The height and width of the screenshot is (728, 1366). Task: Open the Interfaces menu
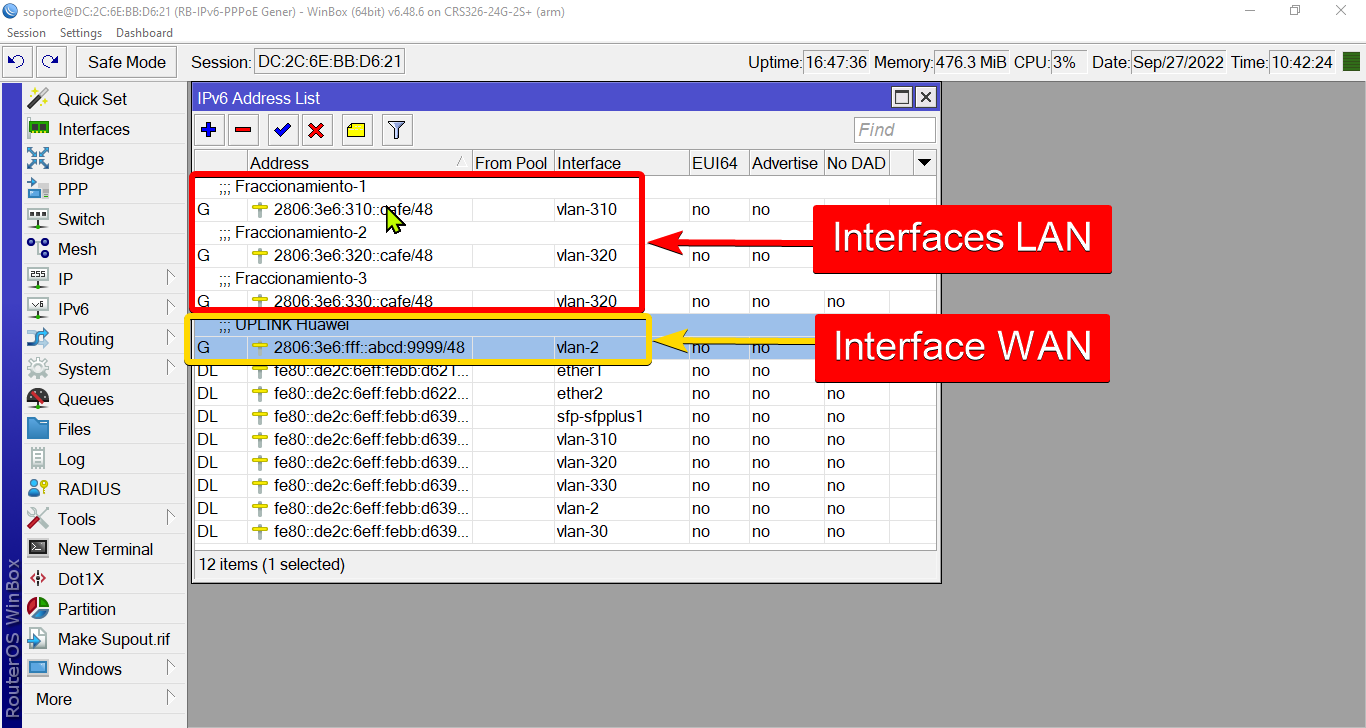93,129
